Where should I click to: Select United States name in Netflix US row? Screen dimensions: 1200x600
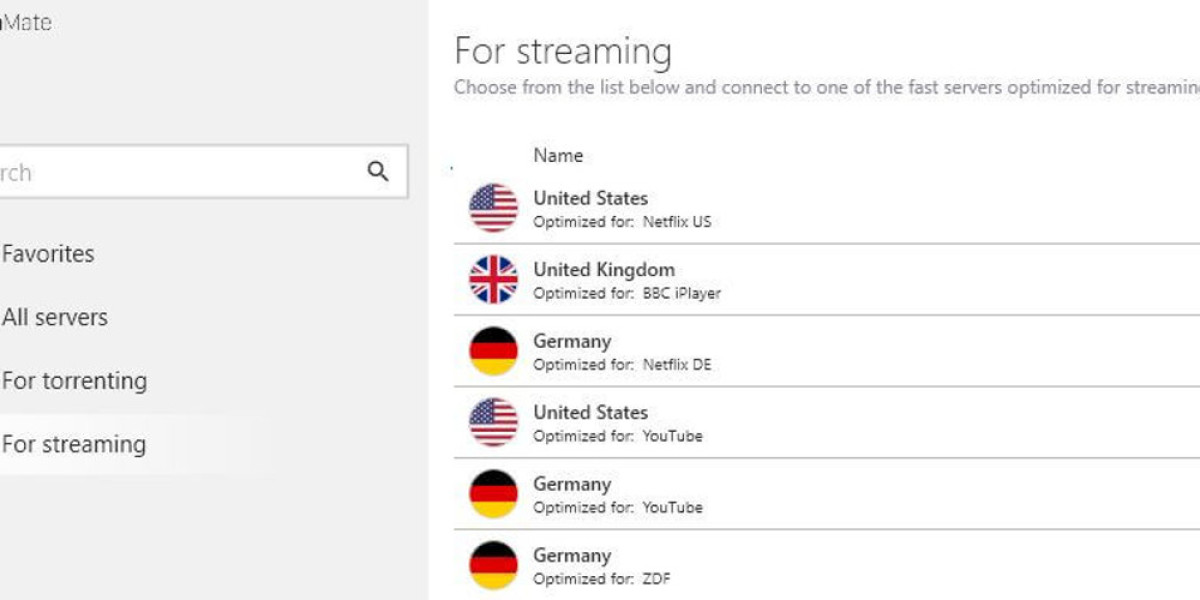tap(590, 198)
